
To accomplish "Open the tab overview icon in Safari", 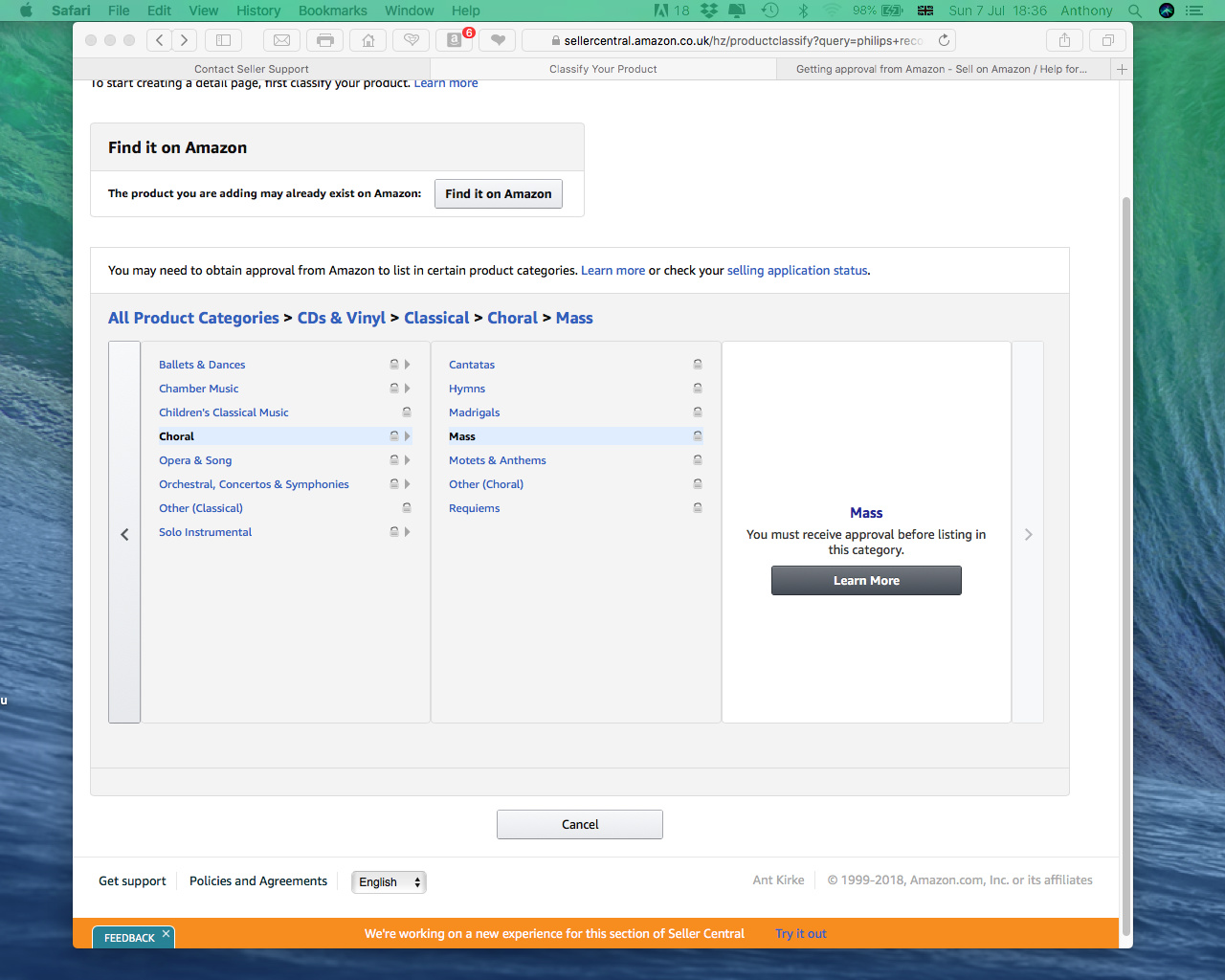I will pyautogui.click(x=1106, y=40).
